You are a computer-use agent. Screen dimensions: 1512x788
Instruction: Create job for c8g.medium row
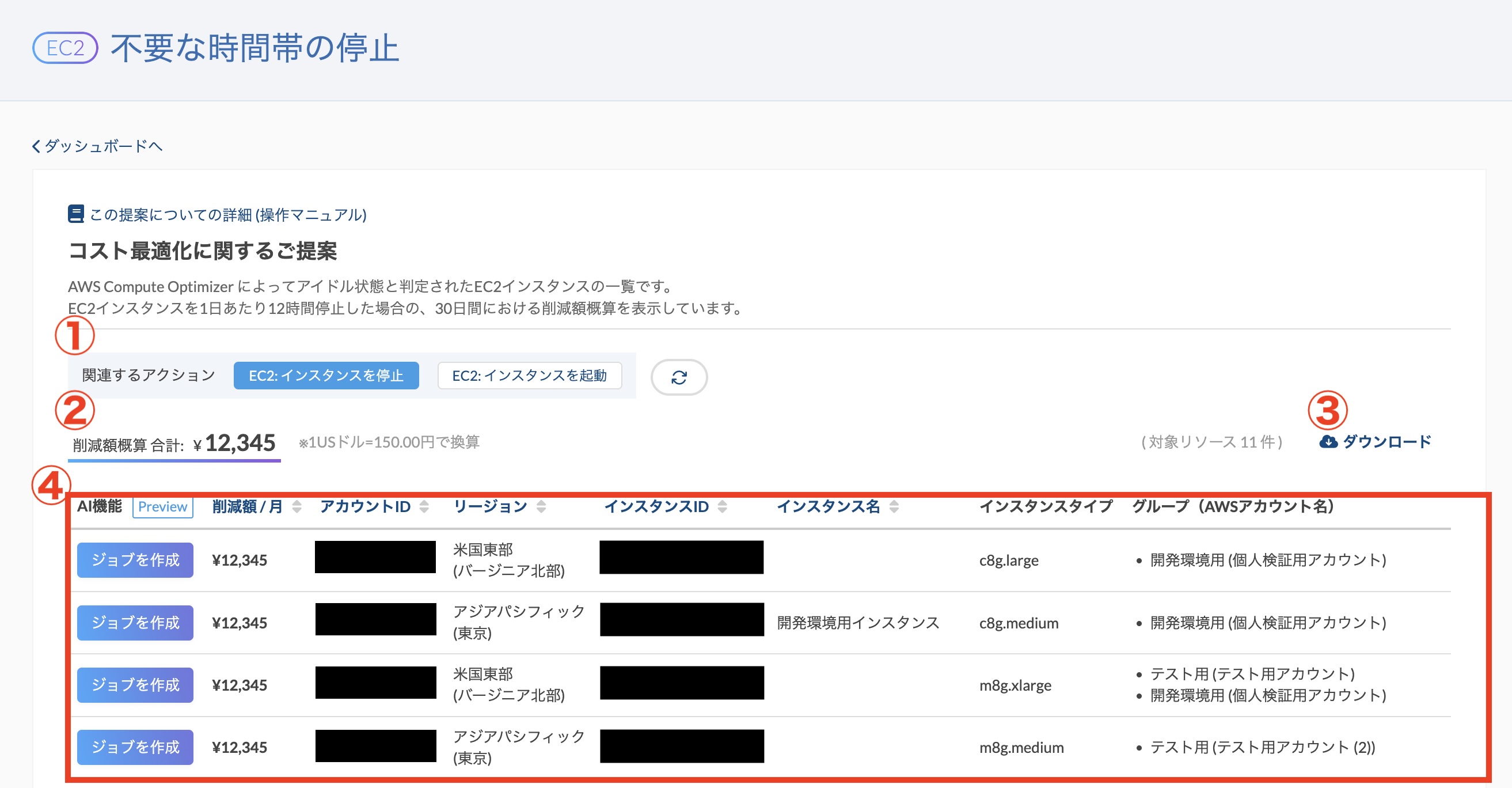tap(135, 623)
